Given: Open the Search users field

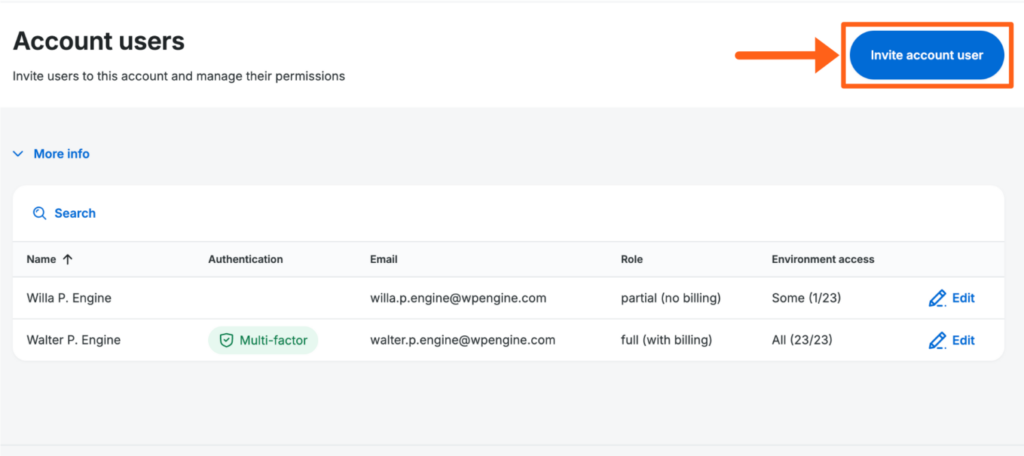Looking at the screenshot, I should point(64,213).
